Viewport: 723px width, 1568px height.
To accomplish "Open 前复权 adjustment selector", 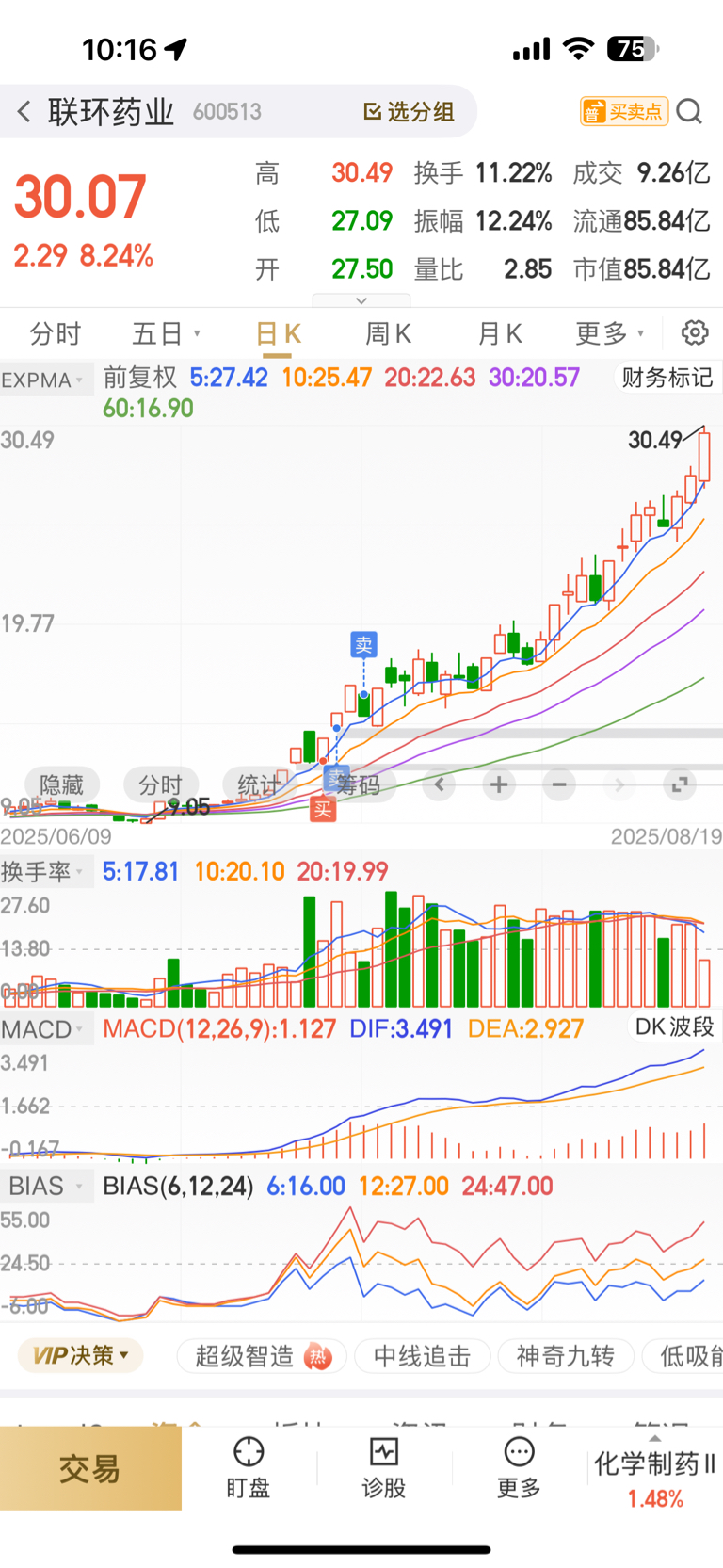I will [x=140, y=378].
